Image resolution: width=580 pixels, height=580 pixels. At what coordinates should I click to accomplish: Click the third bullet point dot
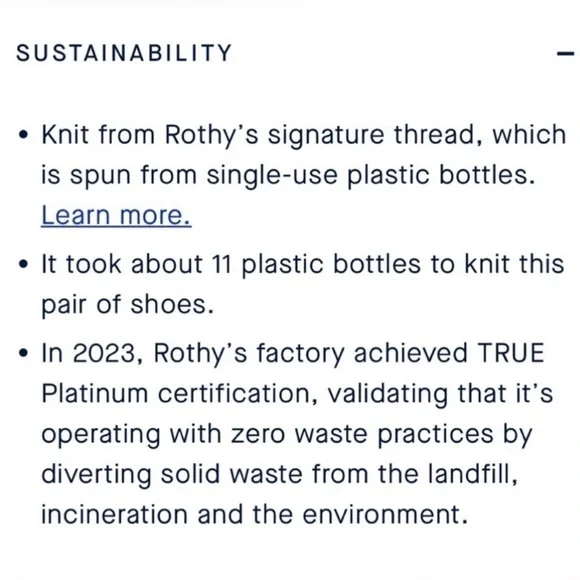[x=23, y=353]
